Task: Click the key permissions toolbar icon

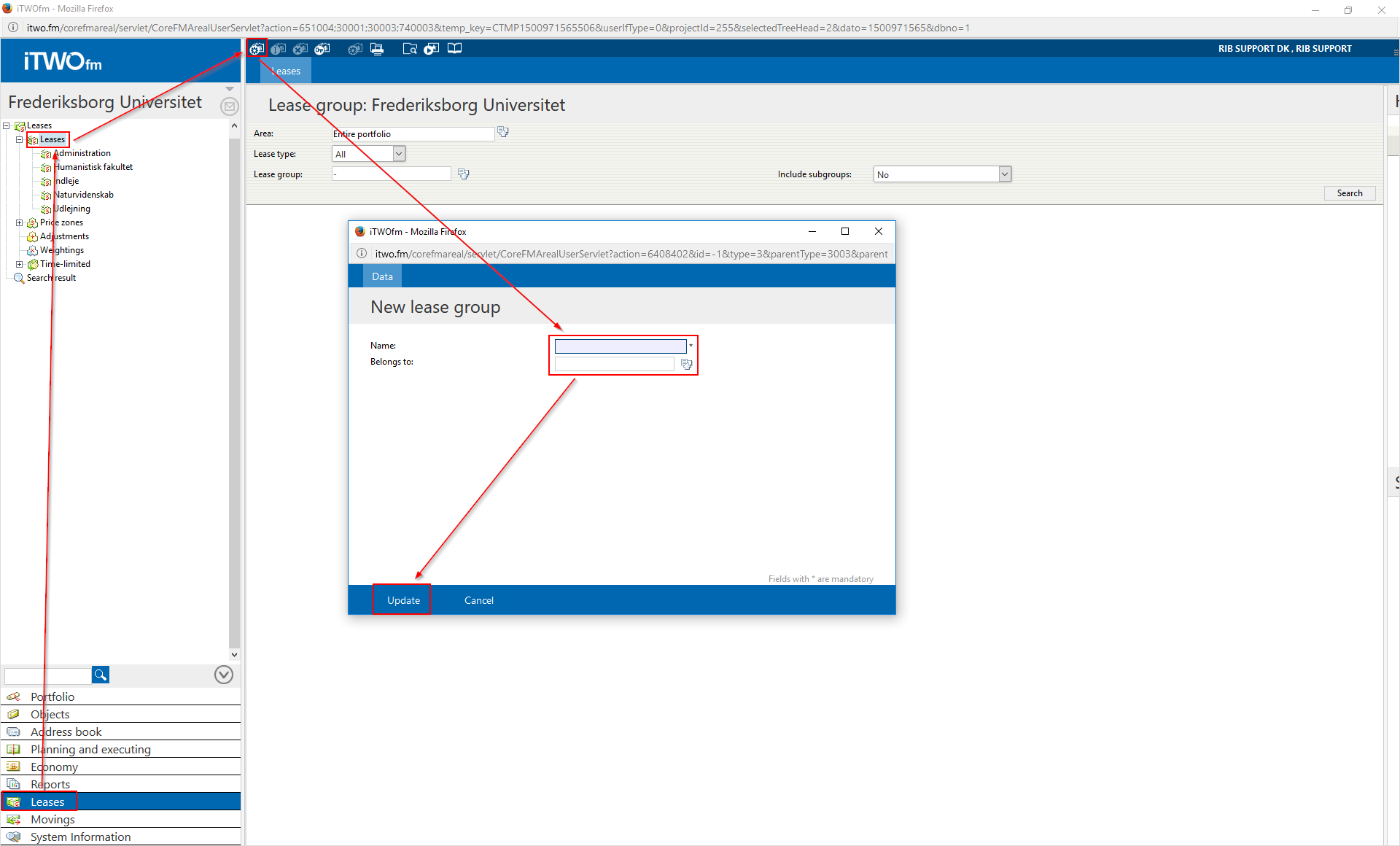Action: coord(322,49)
